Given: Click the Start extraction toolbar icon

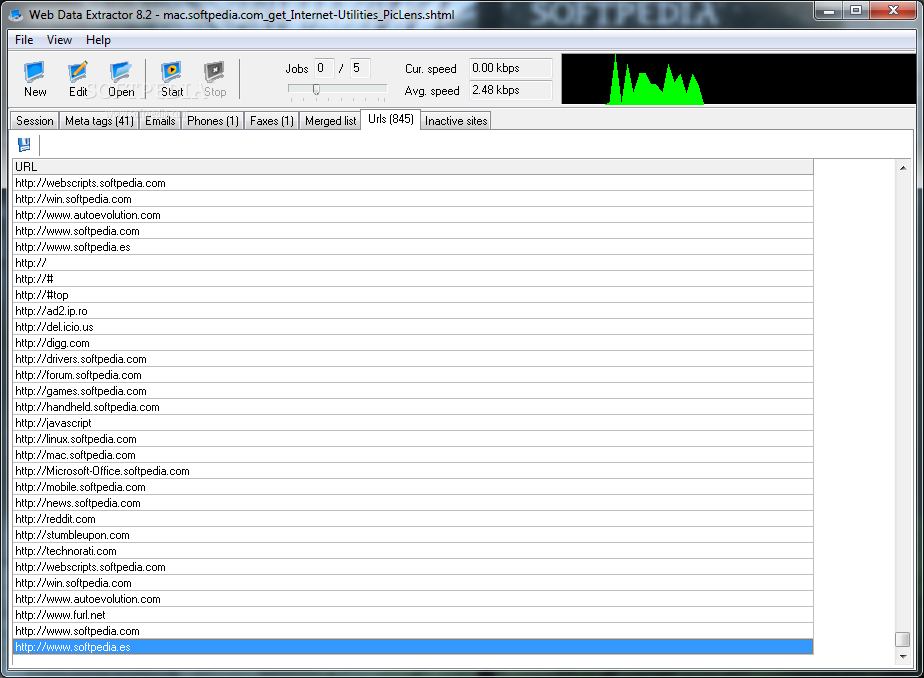Looking at the screenshot, I should point(171,79).
